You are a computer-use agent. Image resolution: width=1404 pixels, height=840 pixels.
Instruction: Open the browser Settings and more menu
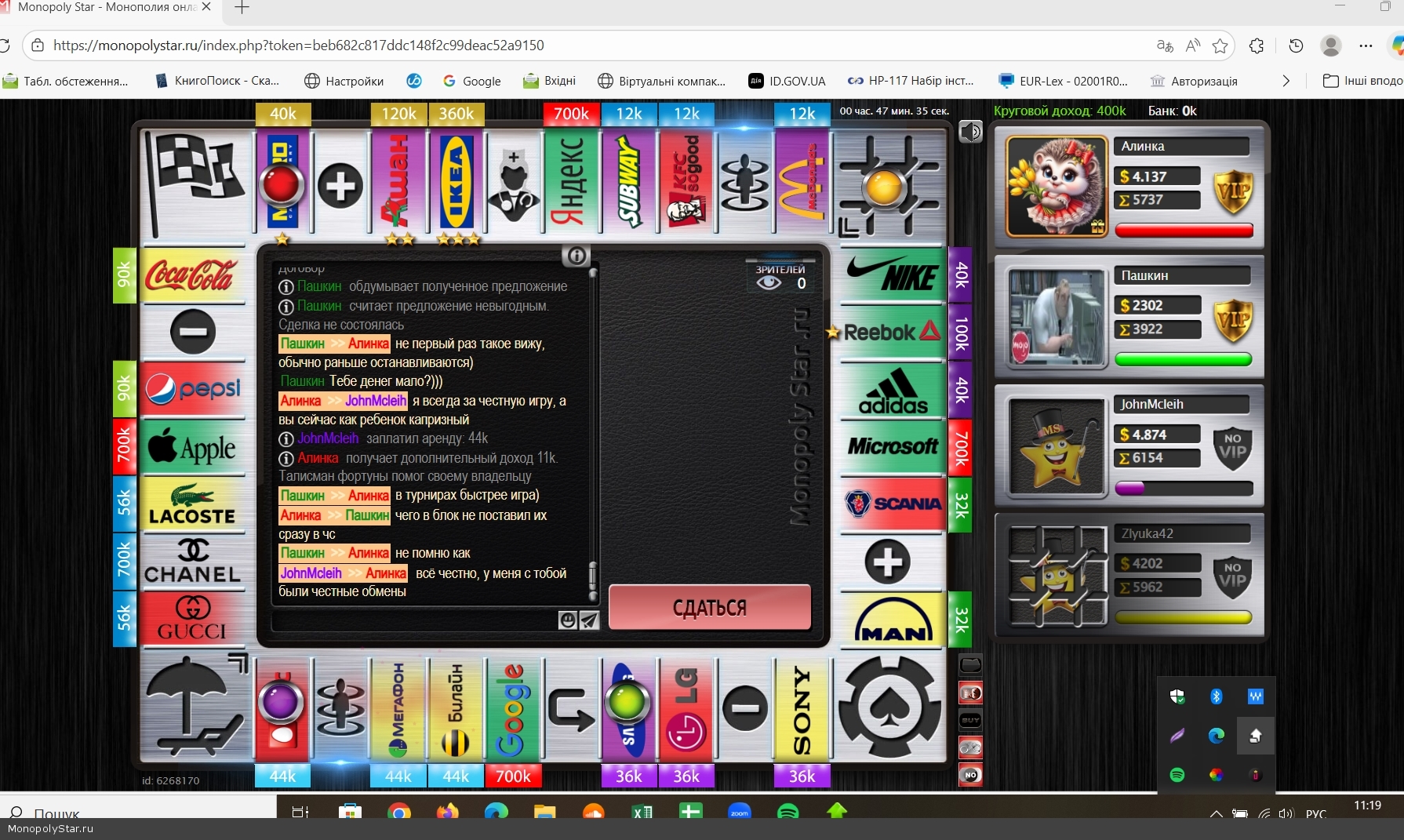1366,45
